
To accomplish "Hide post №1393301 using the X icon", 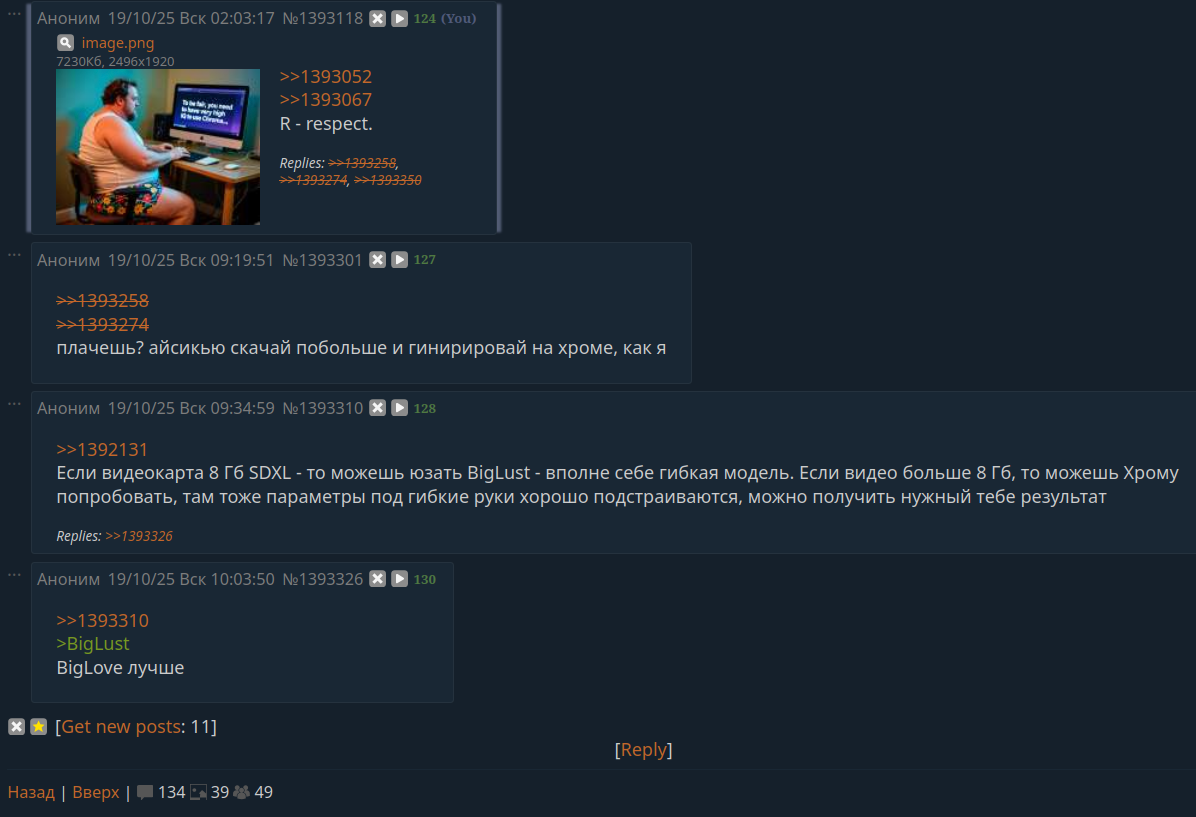I will (x=378, y=260).
